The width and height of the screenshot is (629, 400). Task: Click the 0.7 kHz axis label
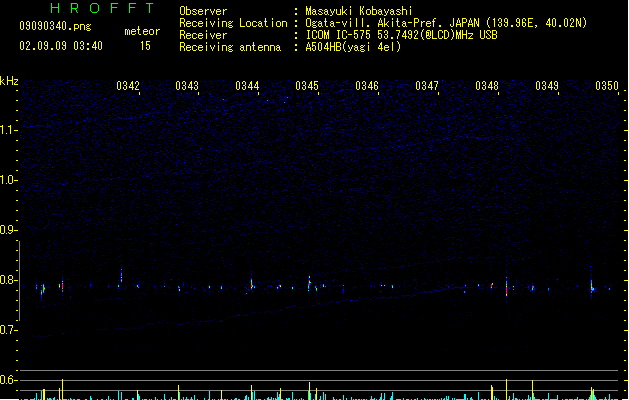8,330
